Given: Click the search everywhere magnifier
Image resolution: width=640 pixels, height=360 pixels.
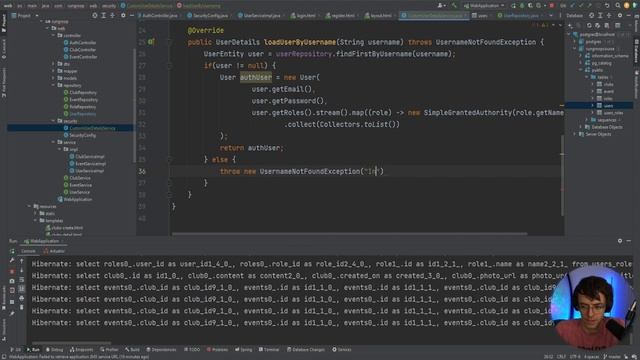Looking at the screenshot, I should click(x=618, y=6).
